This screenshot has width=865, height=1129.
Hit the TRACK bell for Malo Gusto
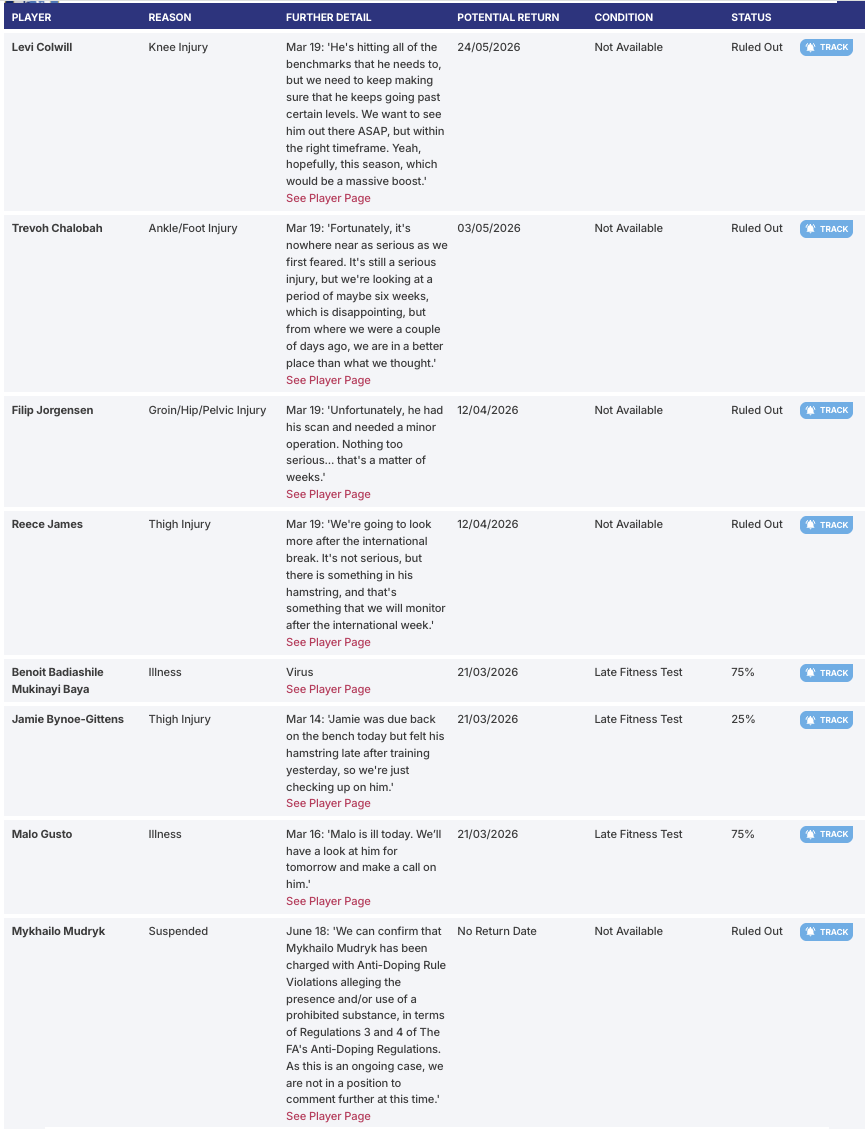(826, 834)
